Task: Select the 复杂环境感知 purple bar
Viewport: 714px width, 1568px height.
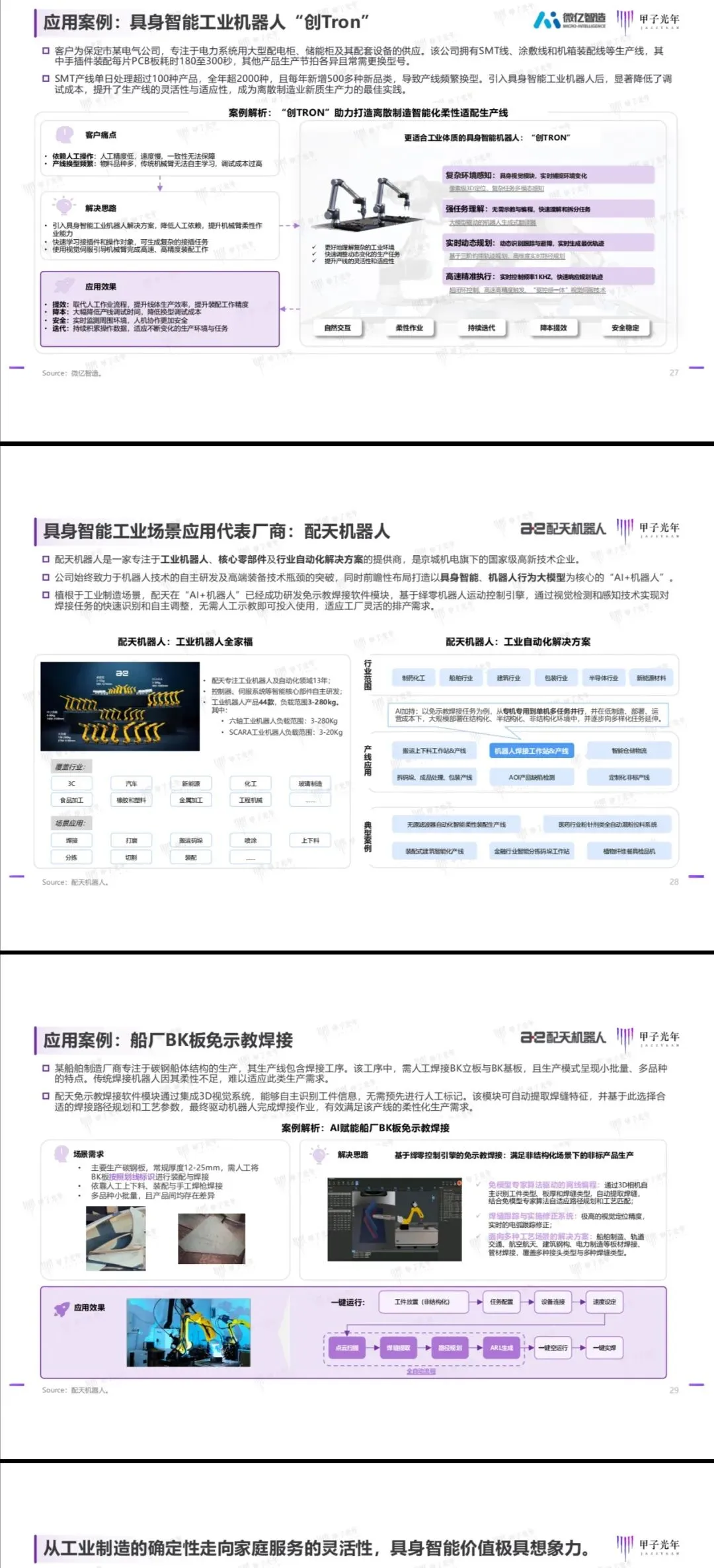Action: 549,175
